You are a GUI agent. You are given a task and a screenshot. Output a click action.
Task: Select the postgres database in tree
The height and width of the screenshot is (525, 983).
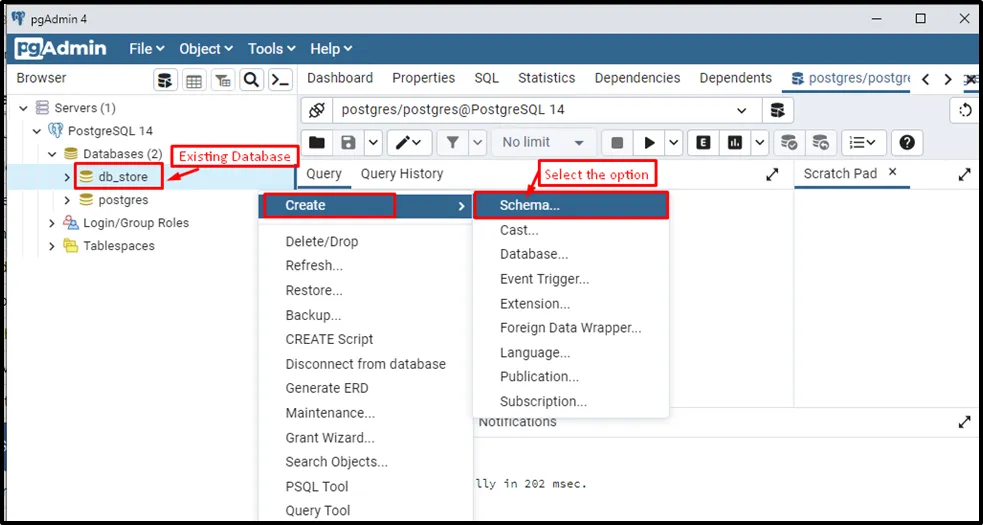[123, 200]
